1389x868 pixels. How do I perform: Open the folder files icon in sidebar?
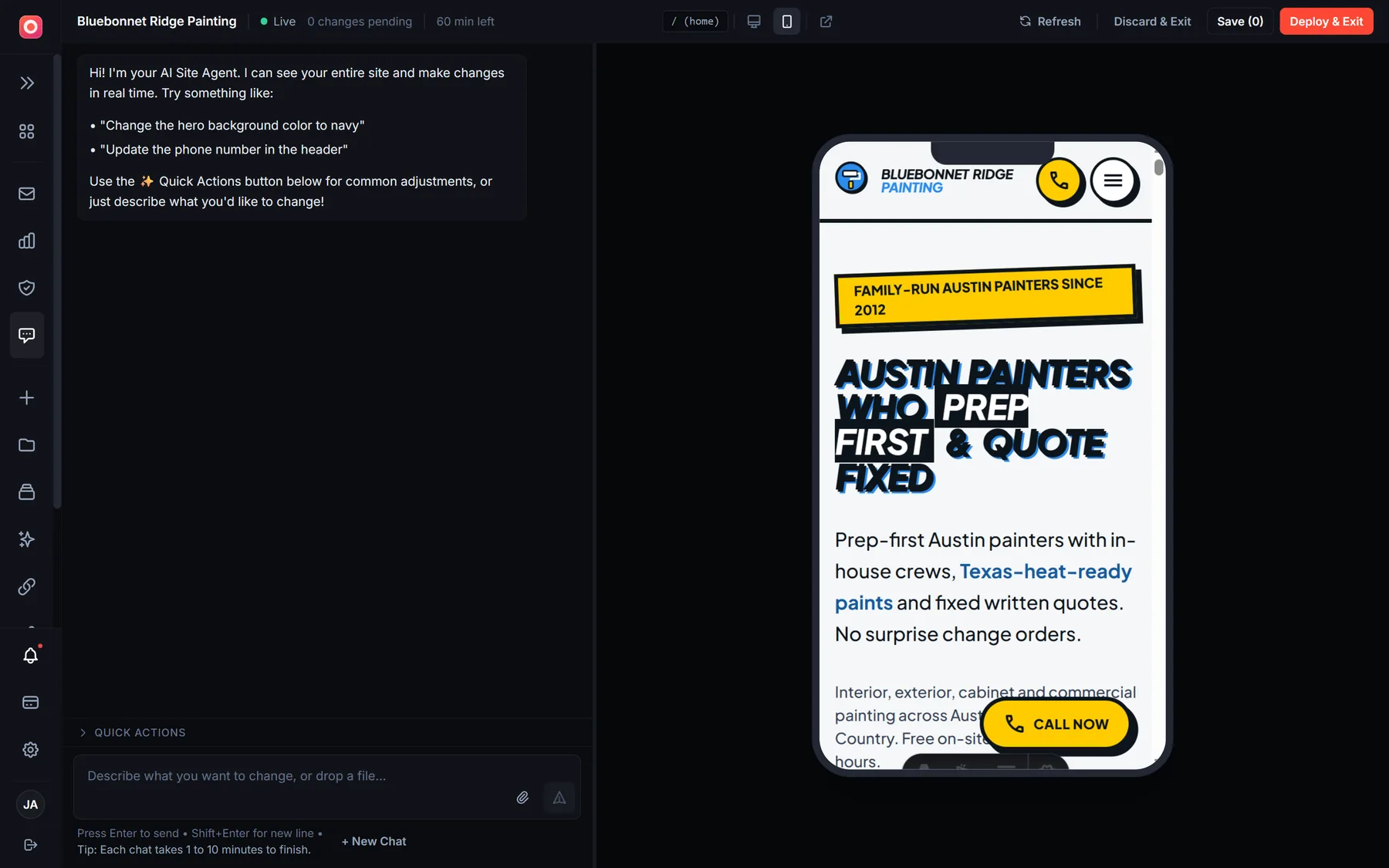tap(27, 445)
